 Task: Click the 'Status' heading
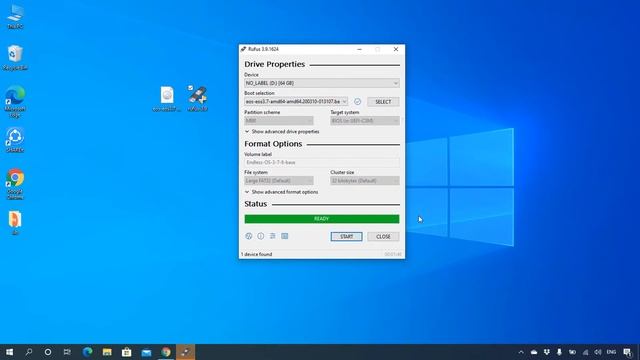[x=256, y=204]
